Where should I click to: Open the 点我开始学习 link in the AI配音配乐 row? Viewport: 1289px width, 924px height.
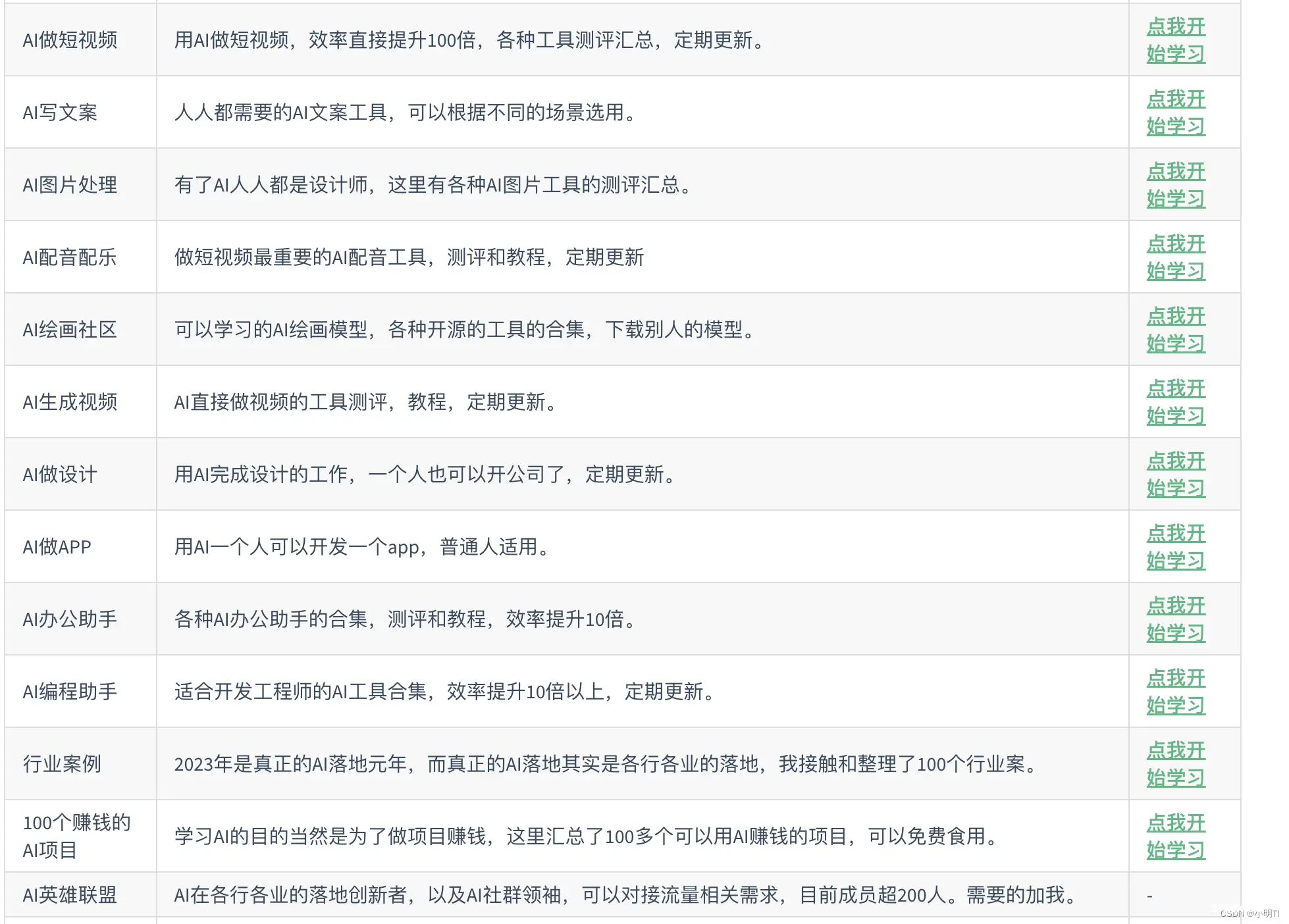click(1176, 257)
